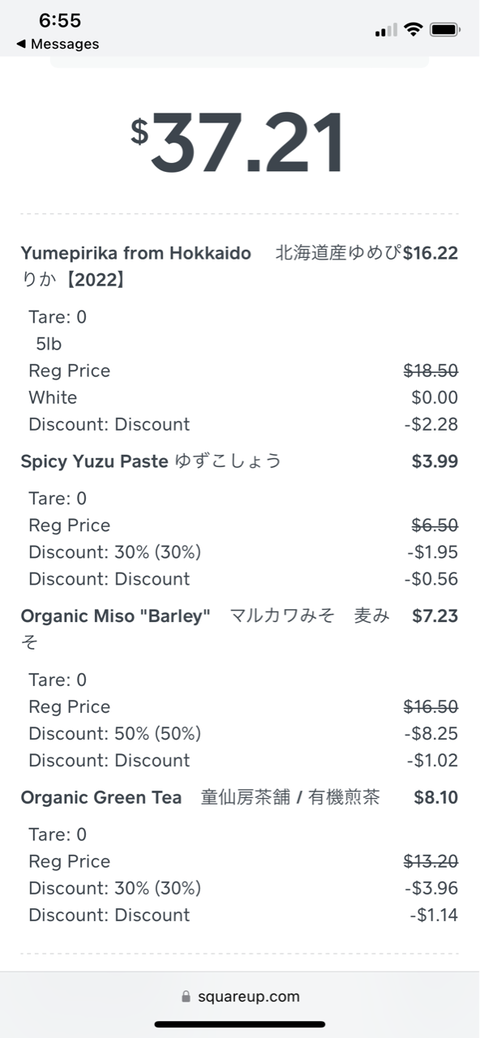Tap the padlock icon beside squareup.com
The image size is (480, 1038).
(x=186, y=996)
